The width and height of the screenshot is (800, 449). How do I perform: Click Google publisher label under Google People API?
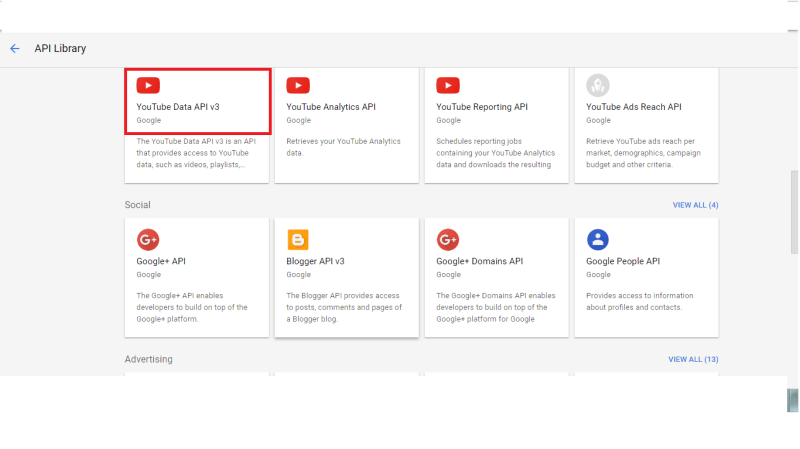click(x=598, y=275)
